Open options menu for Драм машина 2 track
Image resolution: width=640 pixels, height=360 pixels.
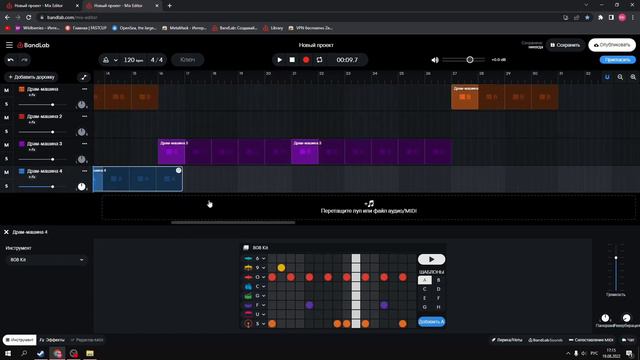(84, 116)
